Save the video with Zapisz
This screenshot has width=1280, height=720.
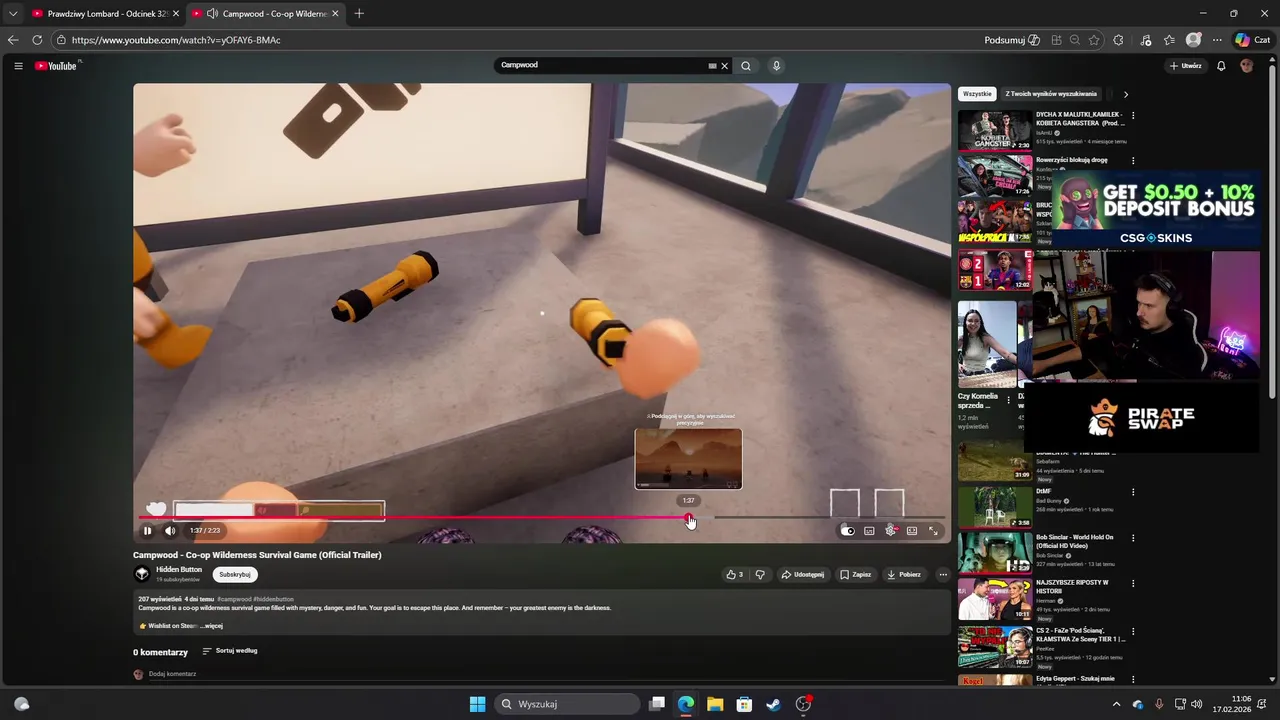click(855, 575)
